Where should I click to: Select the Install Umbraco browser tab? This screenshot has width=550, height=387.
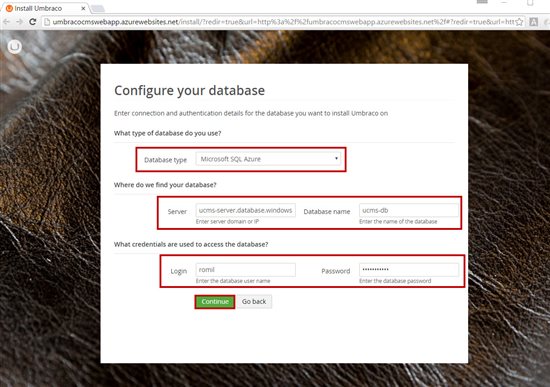45,8
